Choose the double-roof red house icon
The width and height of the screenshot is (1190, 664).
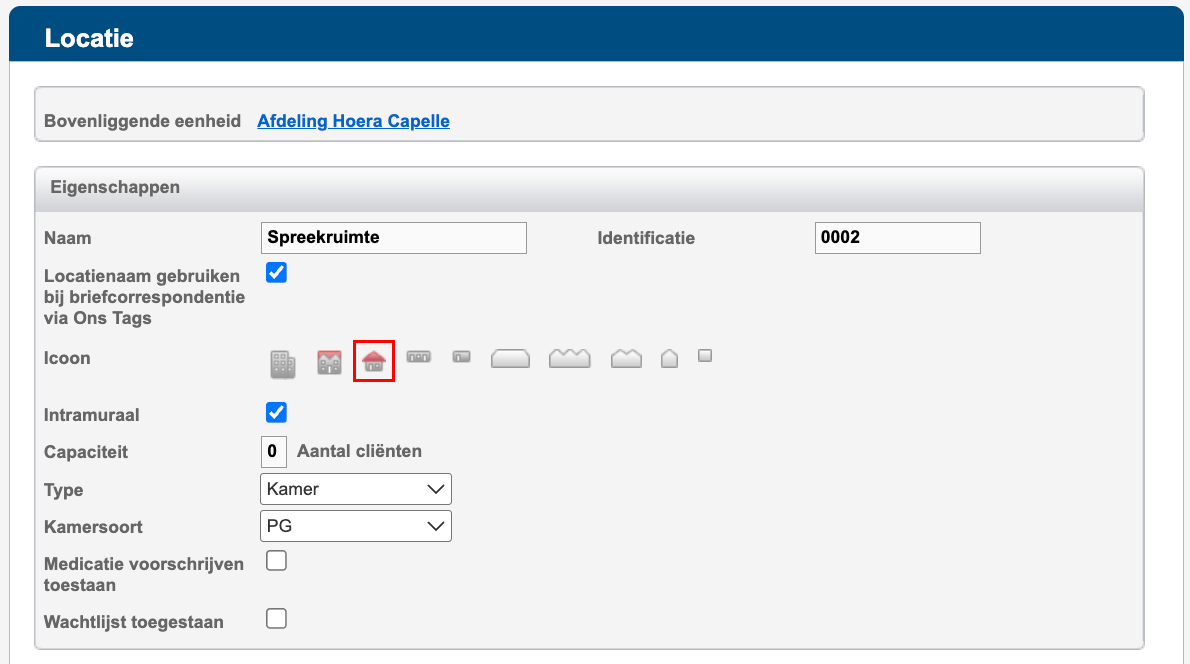click(x=329, y=362)
